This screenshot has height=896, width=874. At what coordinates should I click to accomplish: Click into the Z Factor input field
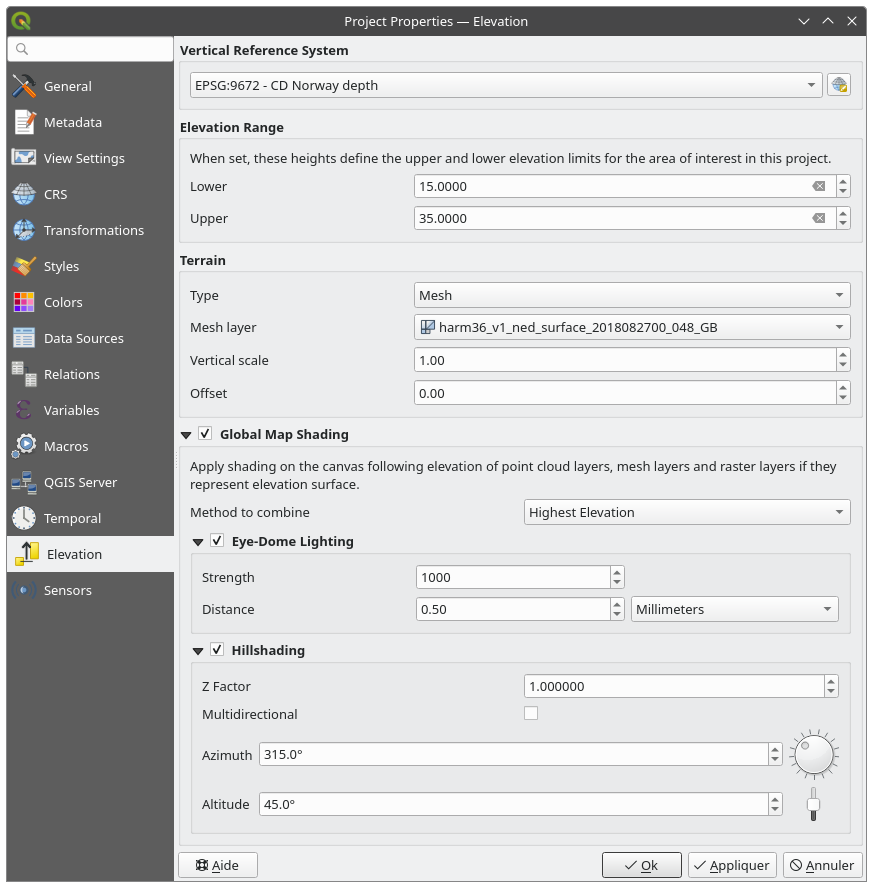pyautogui.click(x=673, y=687)
